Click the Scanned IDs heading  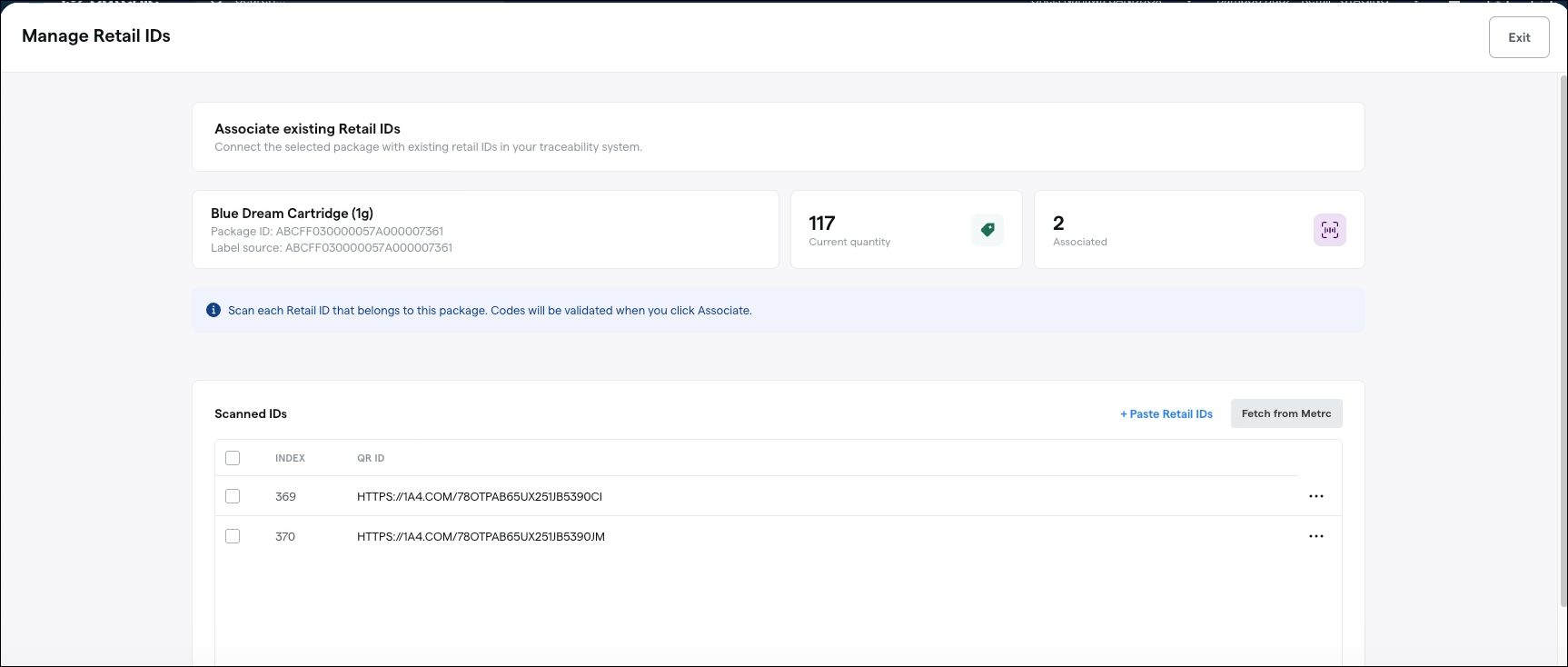tap(251, 413)
